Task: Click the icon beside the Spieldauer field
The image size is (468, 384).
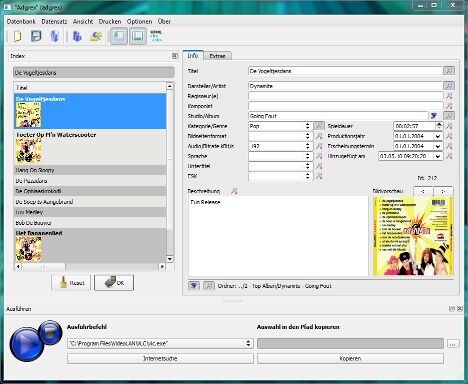Action: (449, 126)
